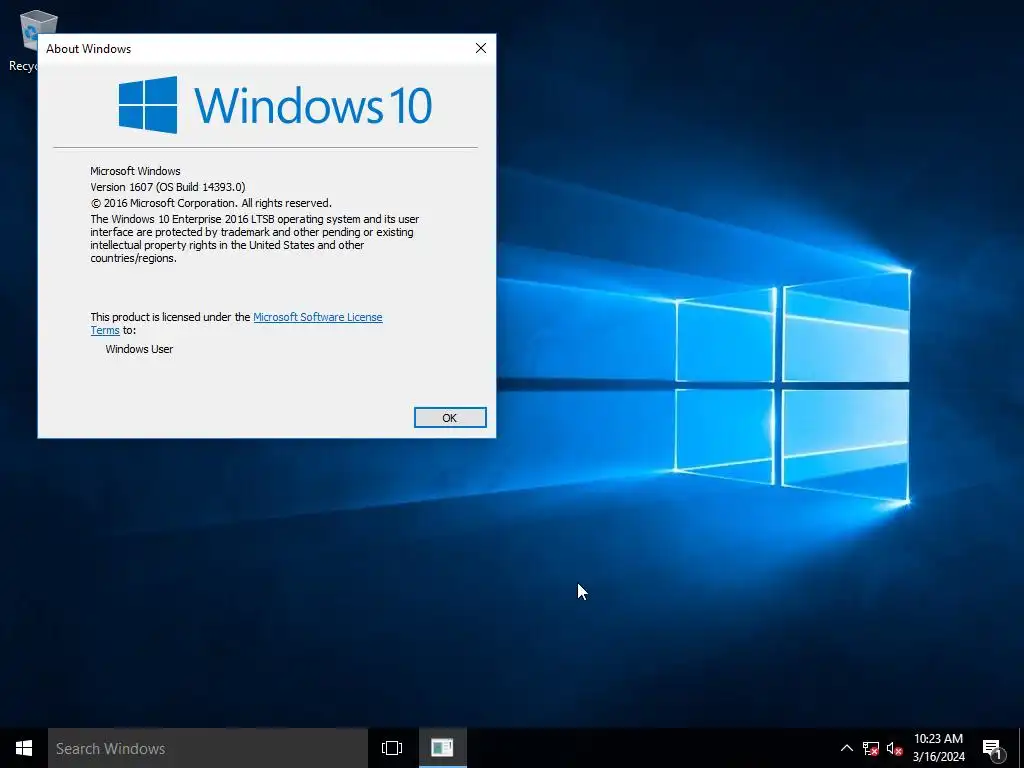Open the clock showing 10:23 AM
The image size is (1024, 768).
point(938,748)
